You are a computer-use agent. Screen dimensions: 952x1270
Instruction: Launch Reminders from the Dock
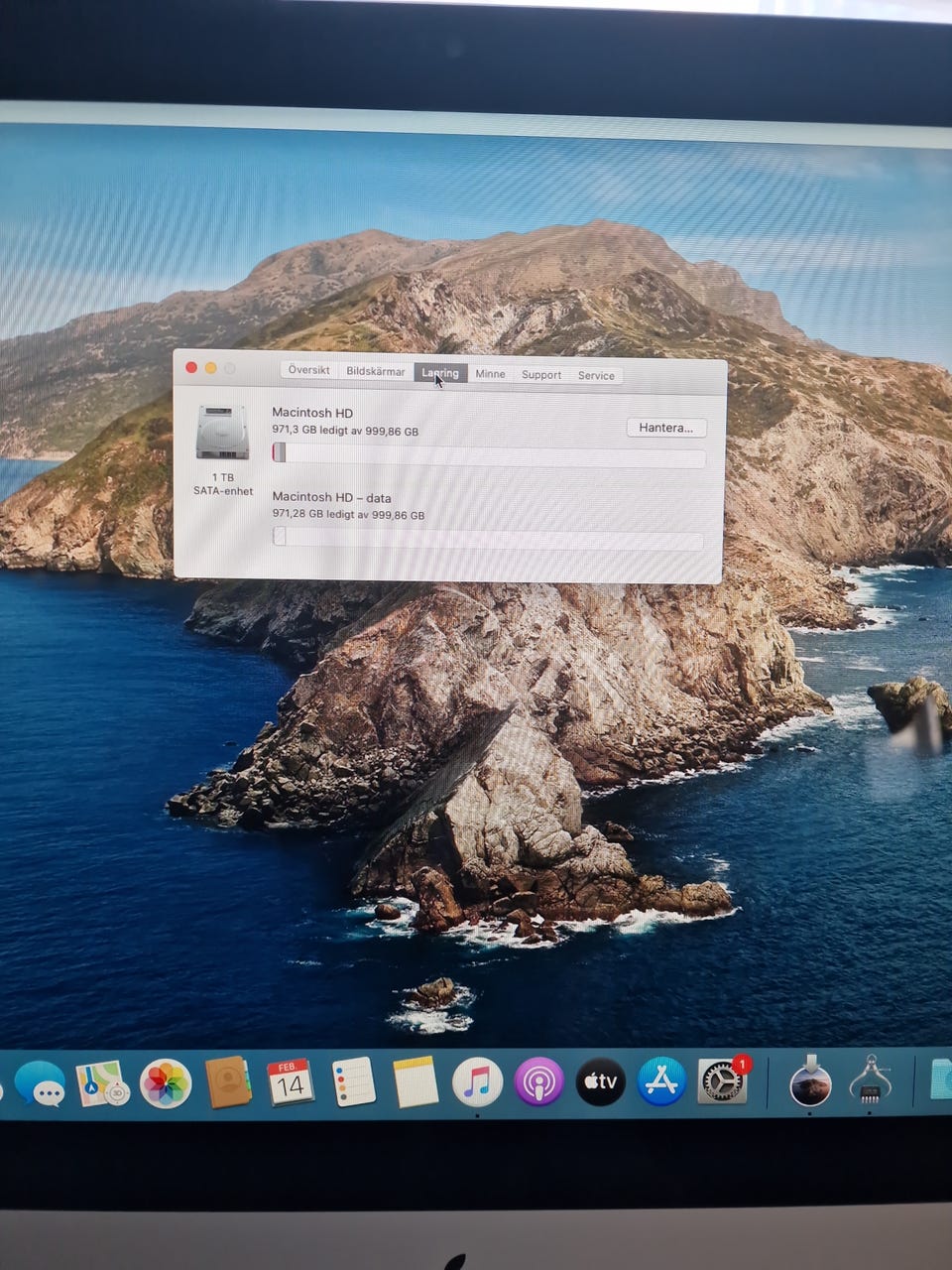click(353, 1081)
